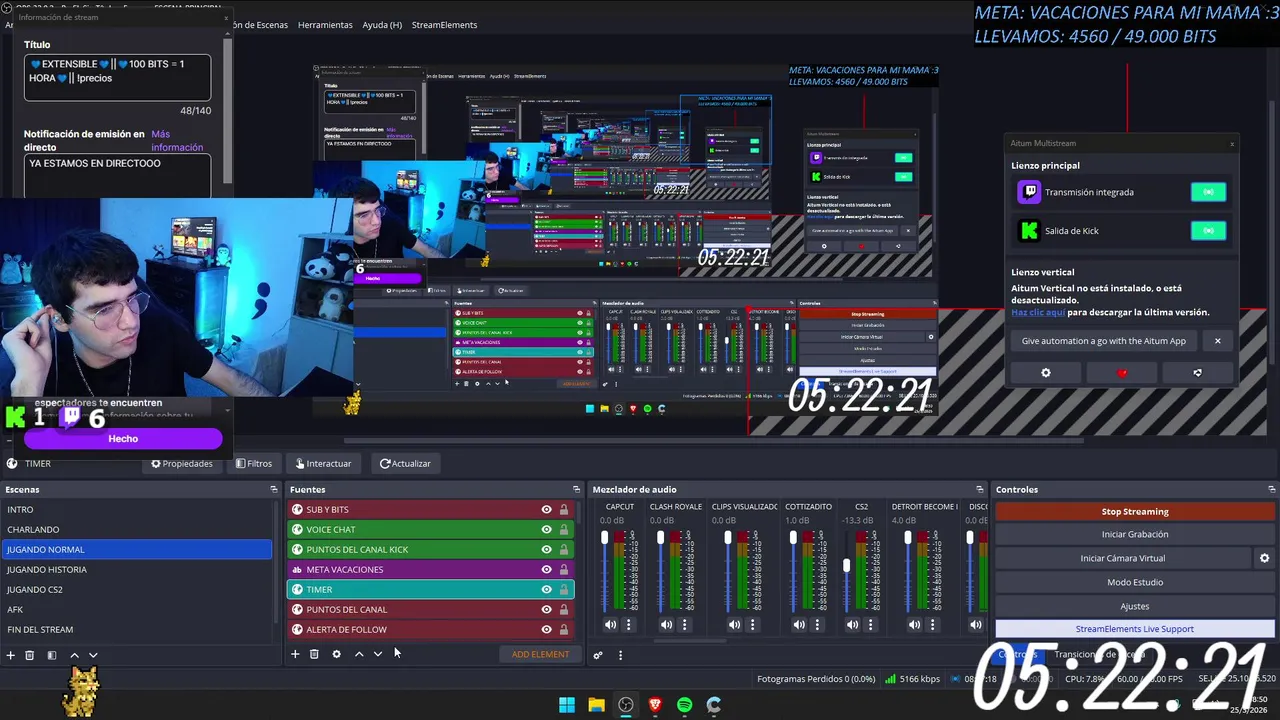Open scene filters icon in Escenas toolbar
Viewport: 1280px width, 720px height.
point(52,655)
